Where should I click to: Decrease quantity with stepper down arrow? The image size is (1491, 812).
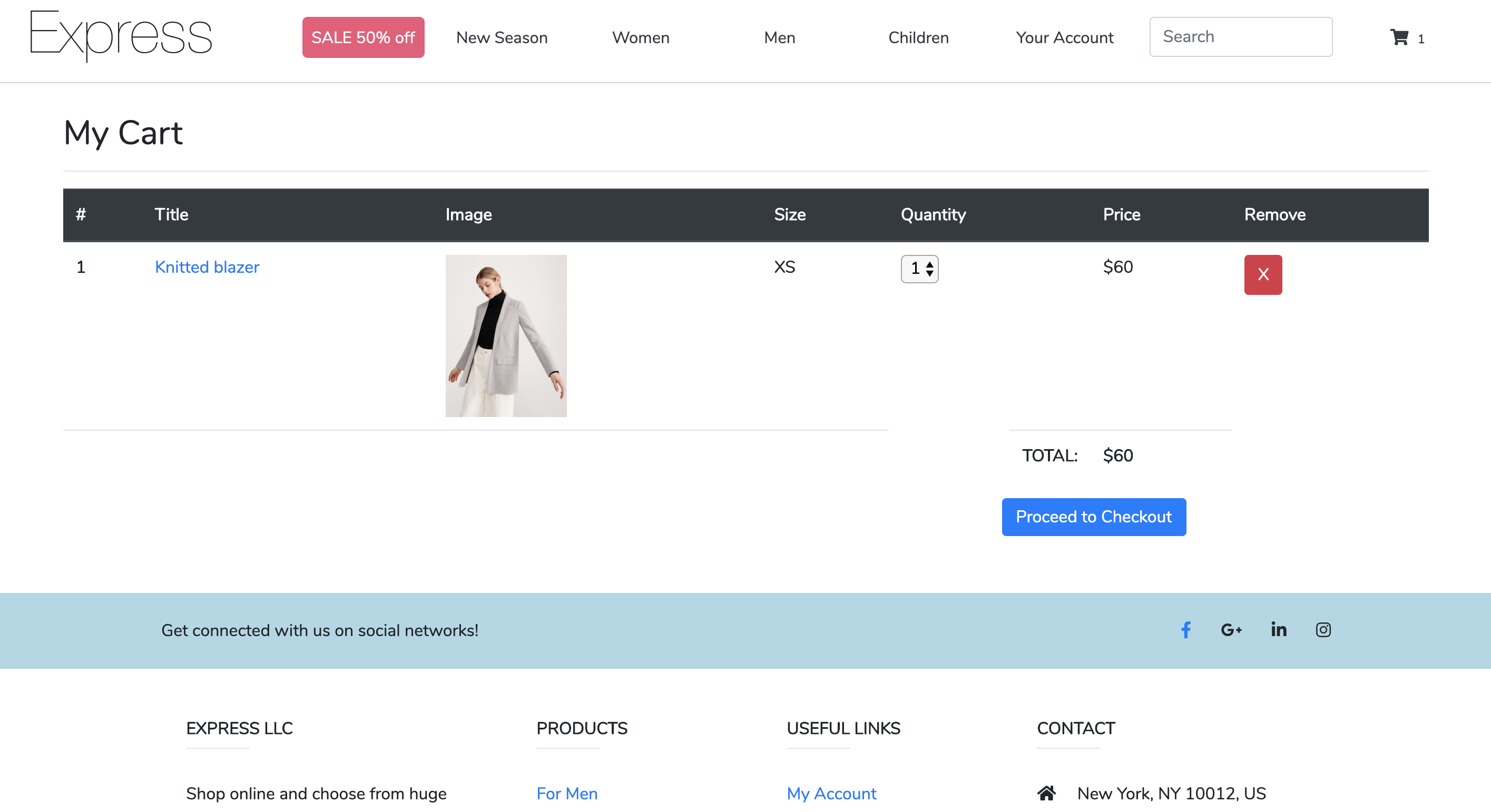(x=929, y=273)
